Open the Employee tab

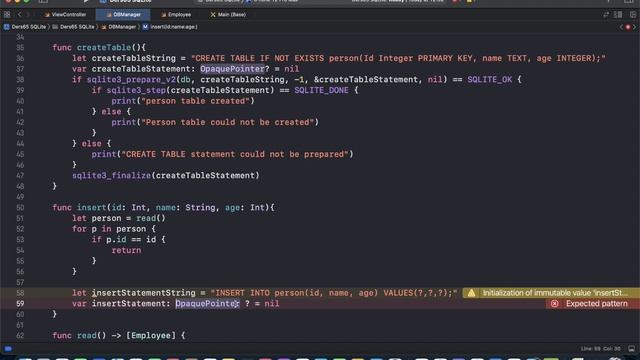[176, 14]
